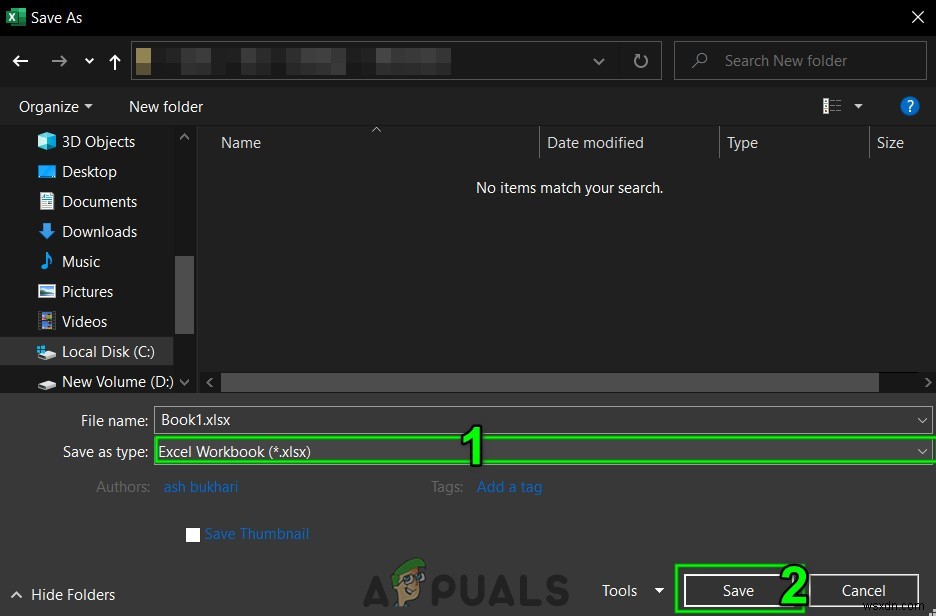Image resolution: width=936 pixels, height=616 pixels.
Task: Click the navigation pane scrollbar thumb
Action: click(x=184, y=295)
